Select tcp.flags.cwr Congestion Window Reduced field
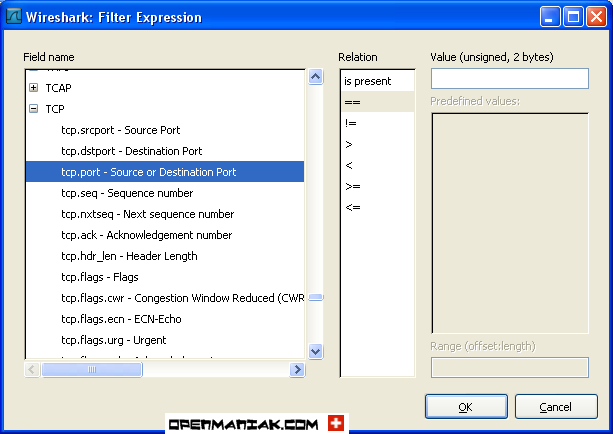Screen dimensions: 613x434 click(x=183, y=298)
